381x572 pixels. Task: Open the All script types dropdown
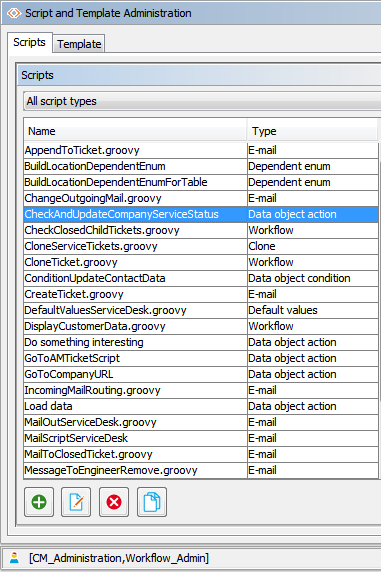pos(202,101)
